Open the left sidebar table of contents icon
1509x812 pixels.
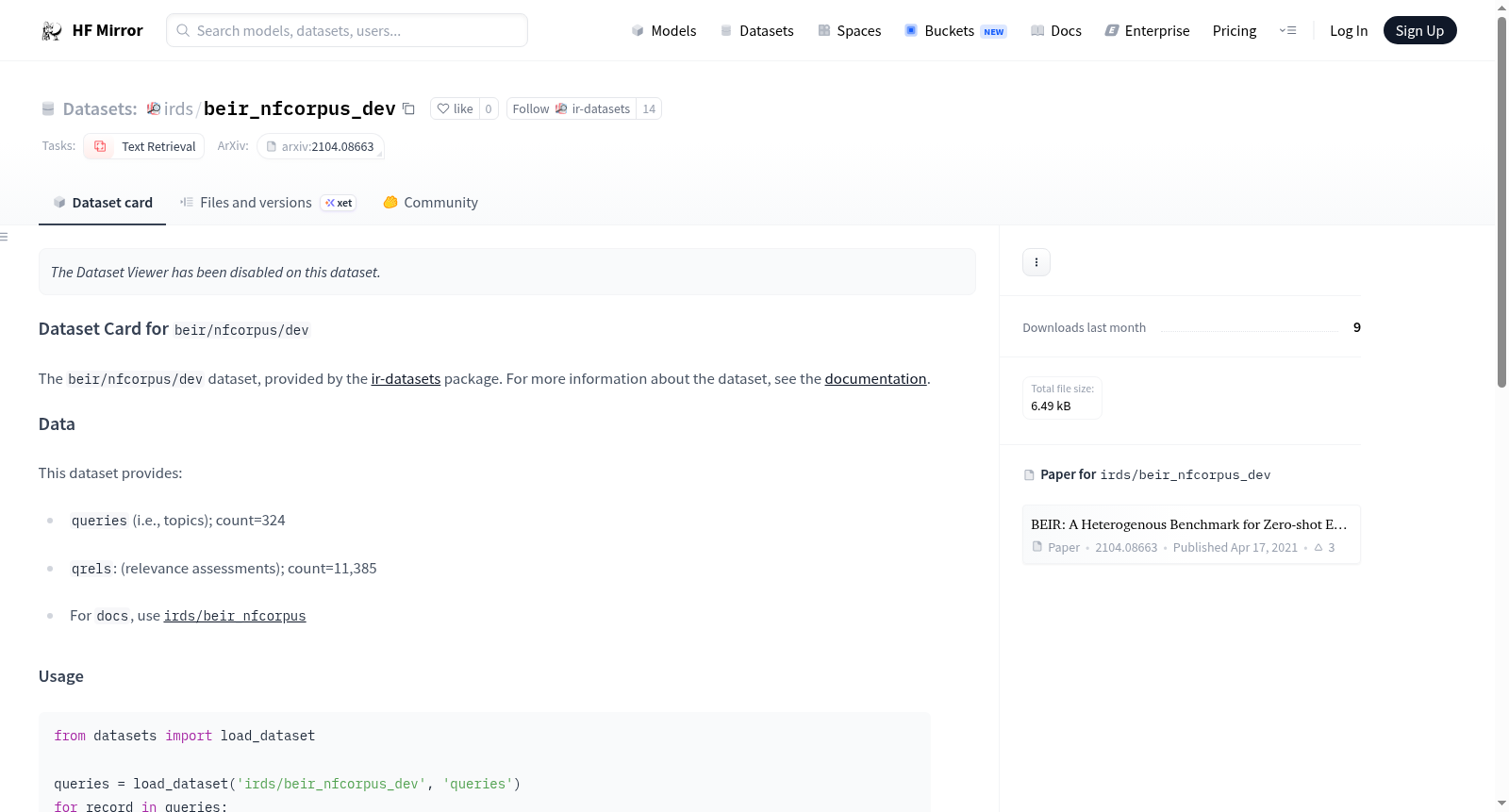pos(4,237)
